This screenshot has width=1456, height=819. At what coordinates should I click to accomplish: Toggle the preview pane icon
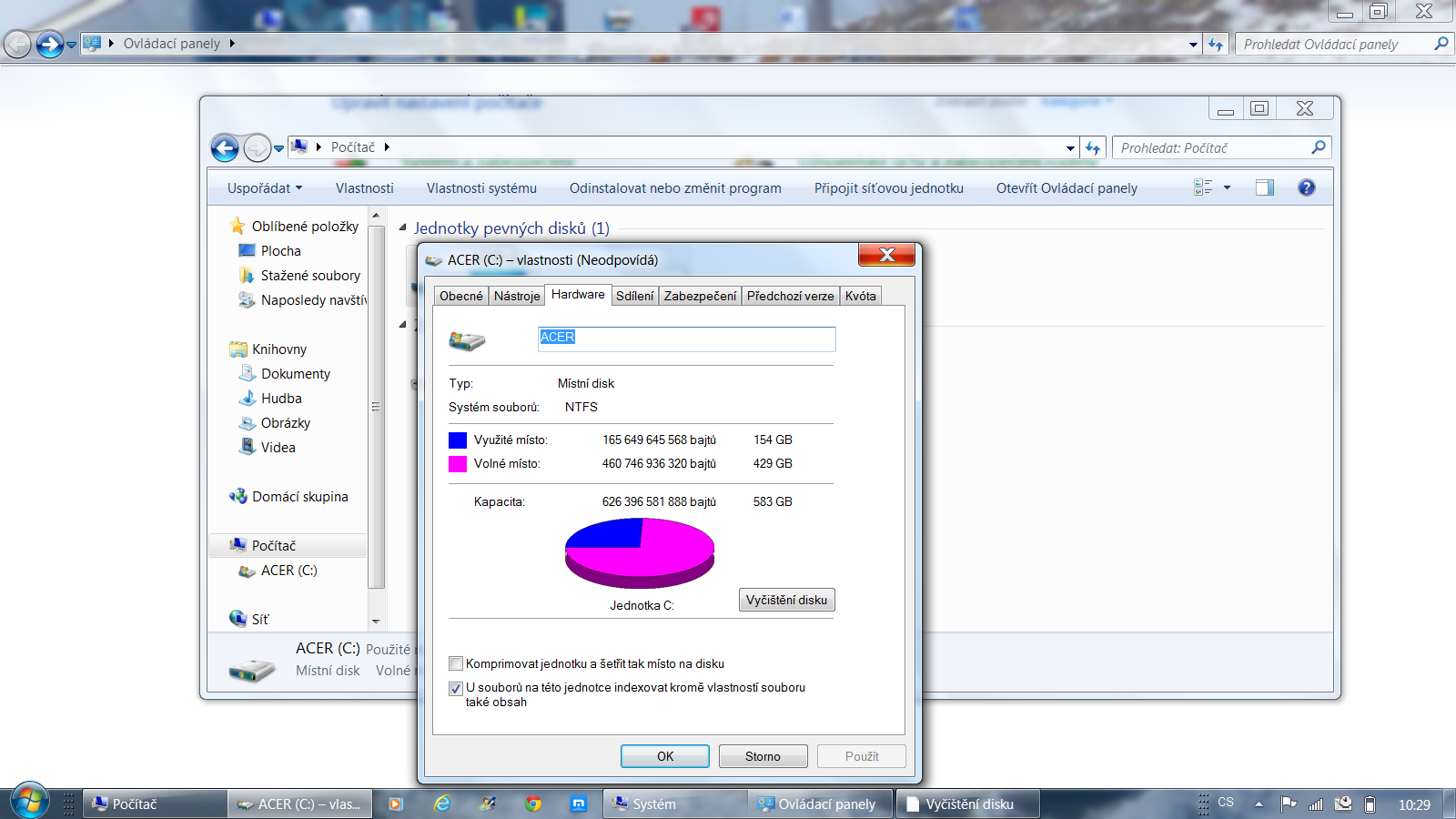pyautogui.click(x=1265, y=187)
